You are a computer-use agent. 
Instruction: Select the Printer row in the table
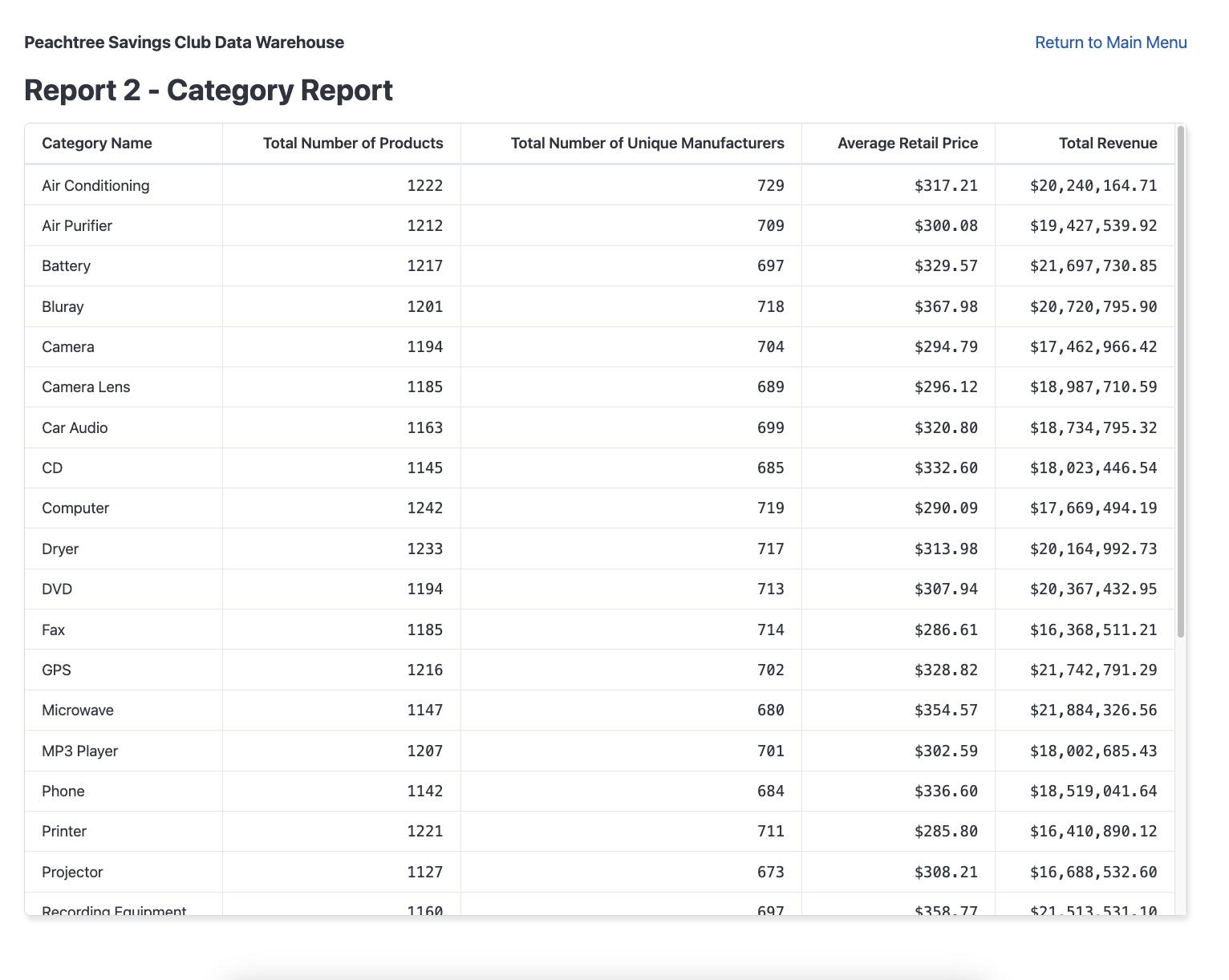point(63,831)
